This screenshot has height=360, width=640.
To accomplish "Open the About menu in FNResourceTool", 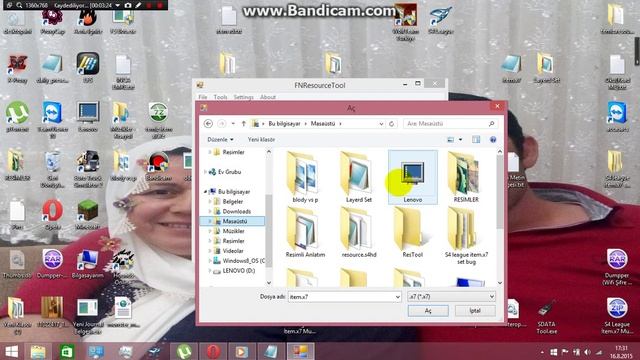I will [x=268, y=97].
